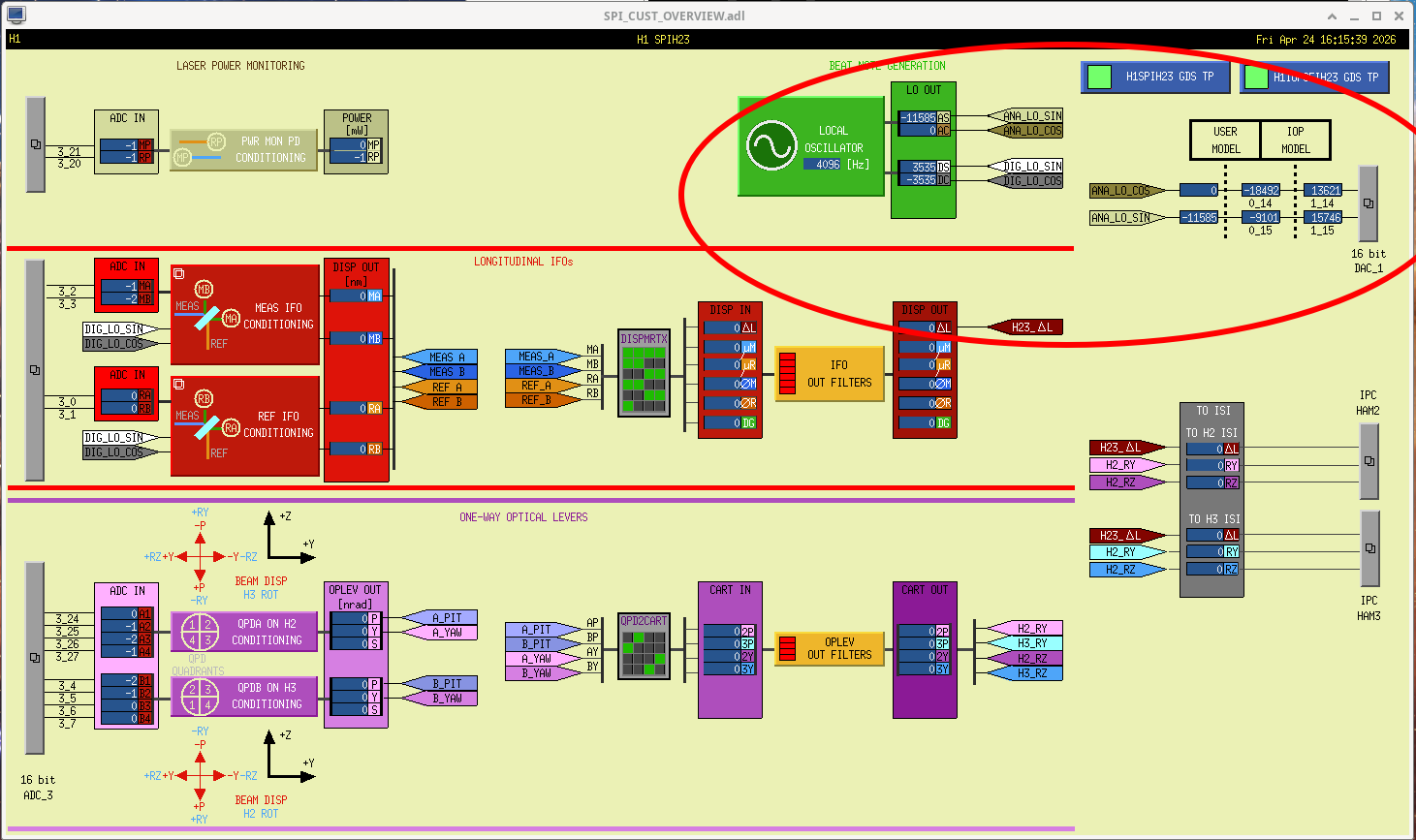Click the H23_ΔL dark red output tag
The image size is (1416, 840).
point(1024,327)
